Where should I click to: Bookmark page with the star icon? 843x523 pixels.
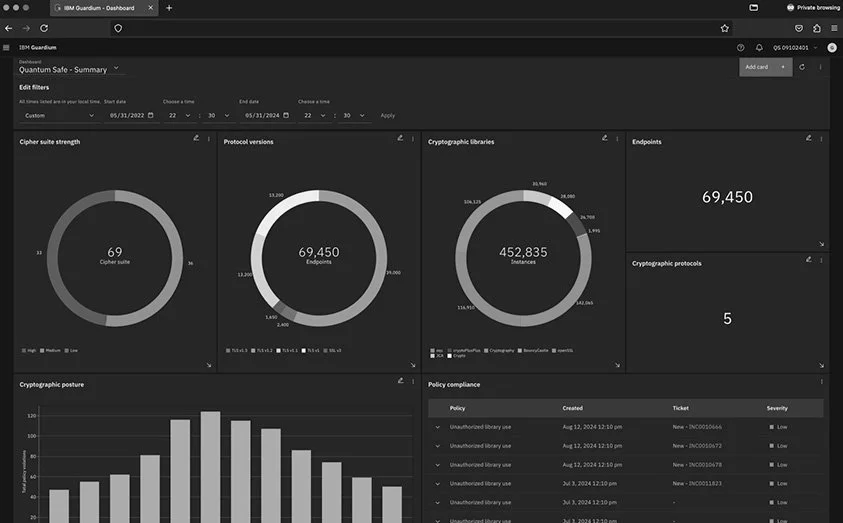[x=725, y=28]
